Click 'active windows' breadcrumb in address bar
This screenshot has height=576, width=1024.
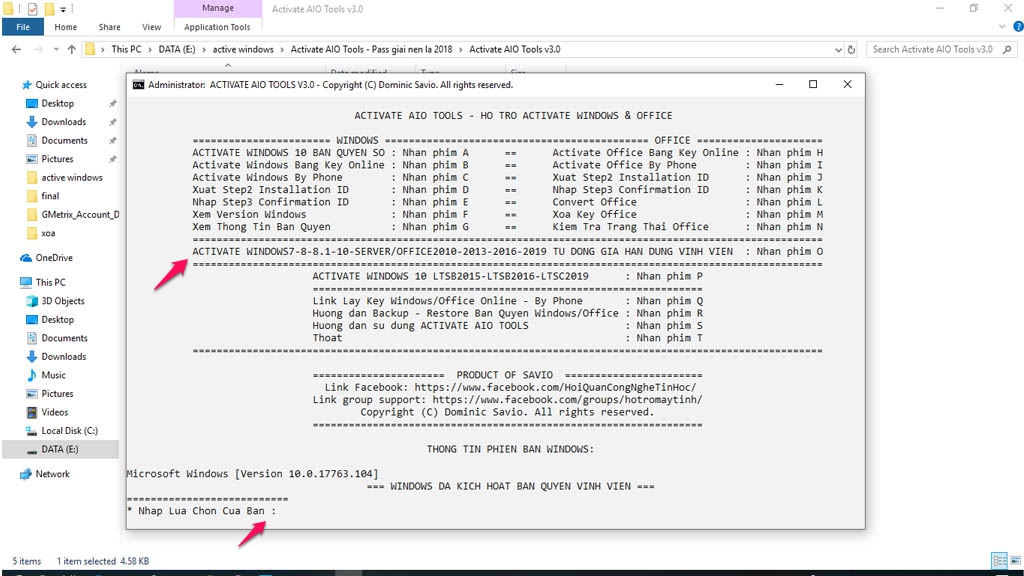pos(243,49)
